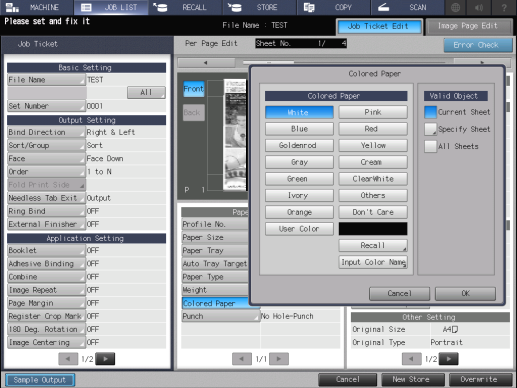The height and width of the screenshot is (388, 517).
Task: Click the globe icon in top bar
Action: coord(455,7)
